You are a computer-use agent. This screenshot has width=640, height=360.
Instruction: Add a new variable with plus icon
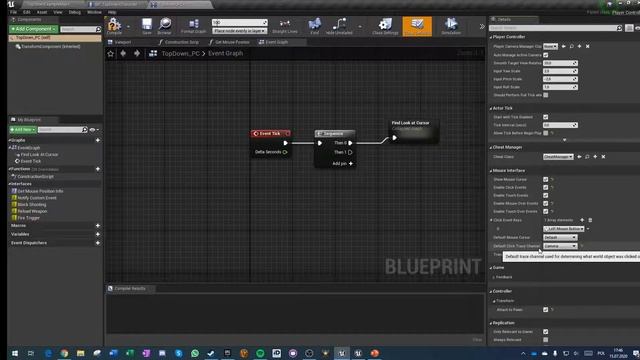98,234
